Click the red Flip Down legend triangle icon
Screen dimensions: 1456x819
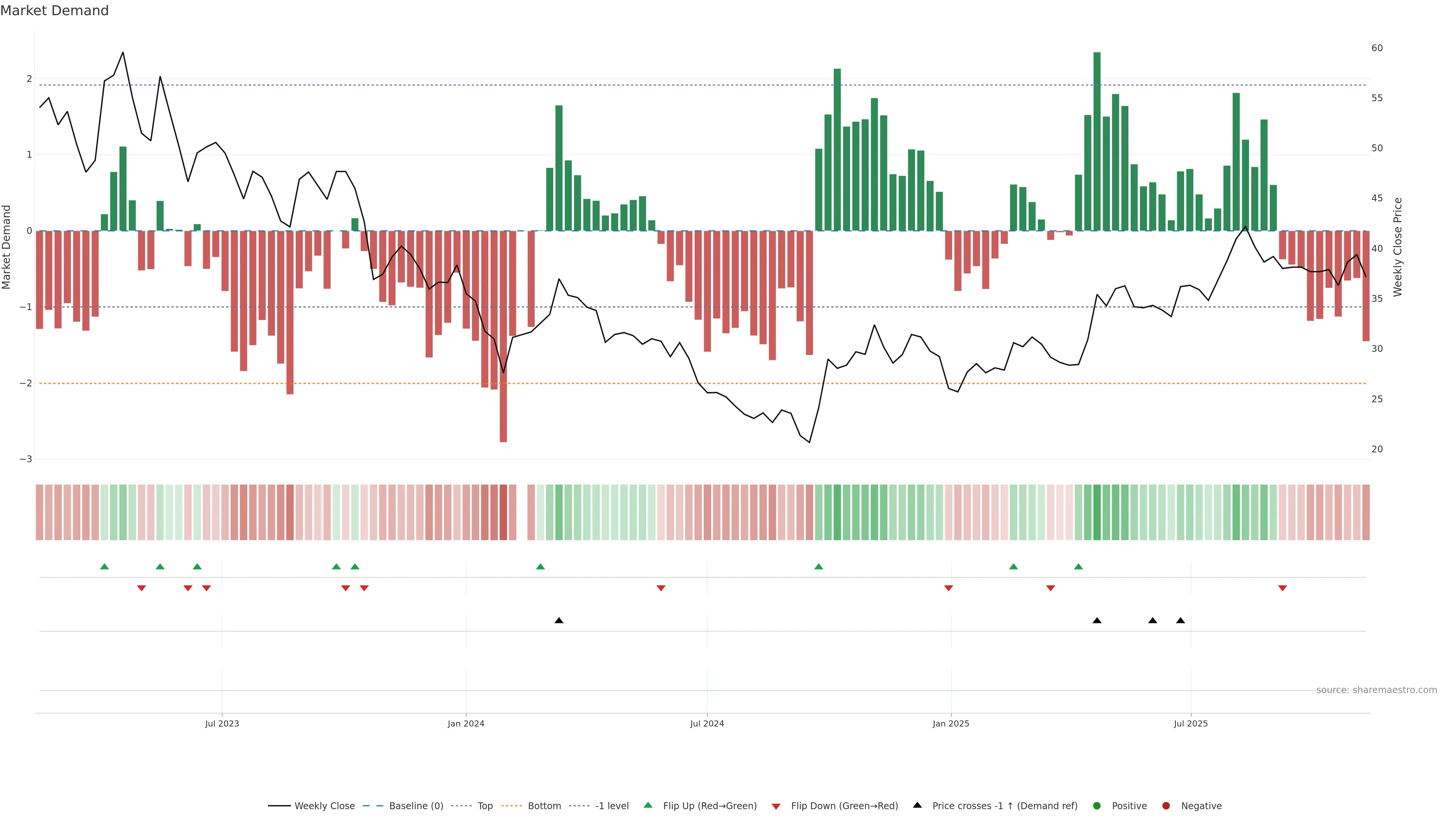pyautogui.click(x=776, y=806)
